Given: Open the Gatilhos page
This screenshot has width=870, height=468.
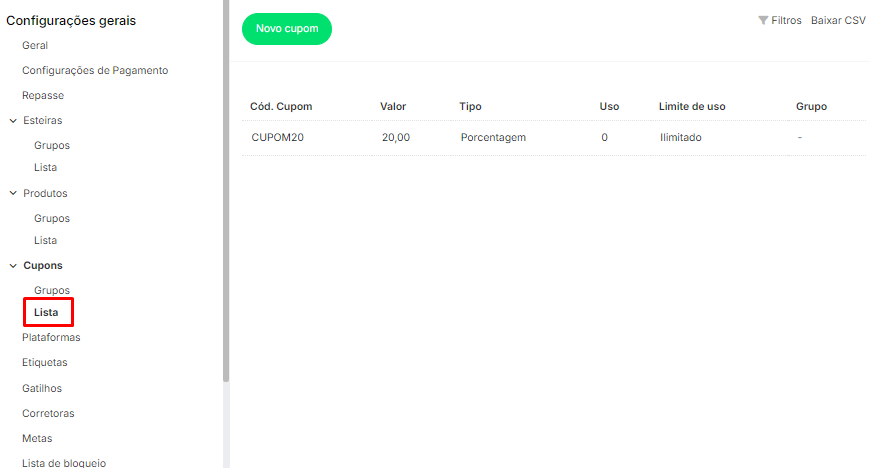Looking at the screenshot, I should (42, 388).
